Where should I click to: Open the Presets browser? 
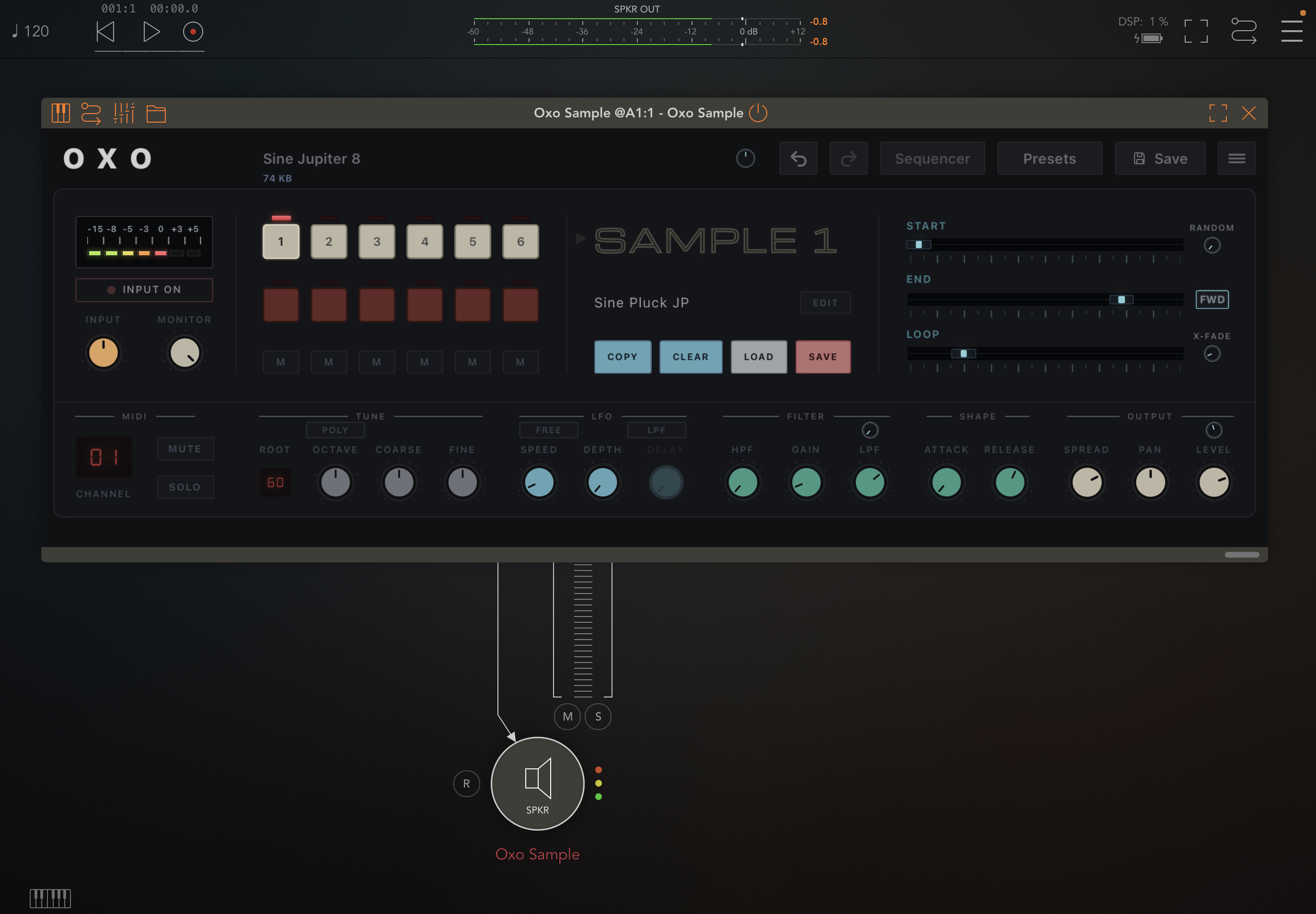tap(1050, 159)
